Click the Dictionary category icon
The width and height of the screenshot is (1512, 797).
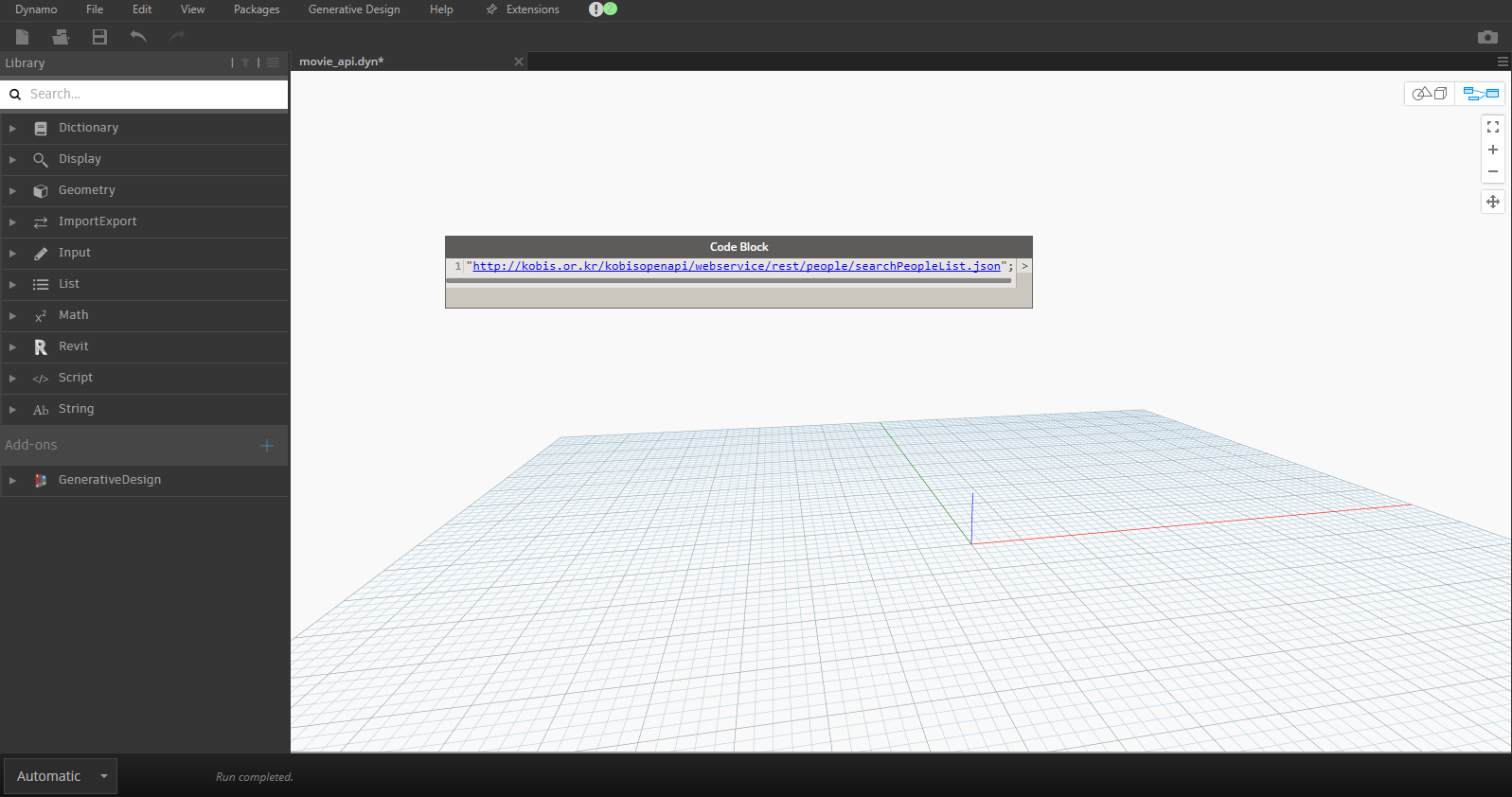[41, 129]
